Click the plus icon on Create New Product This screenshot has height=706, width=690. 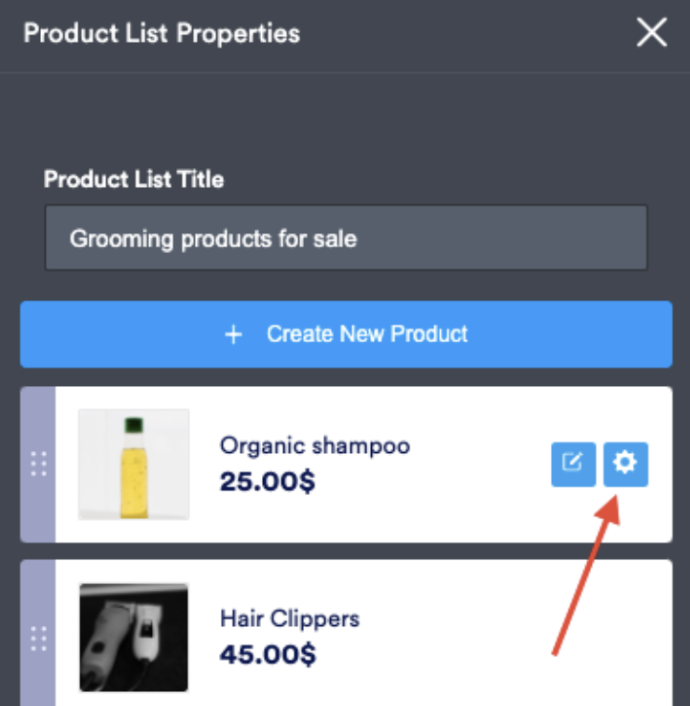[234, 334]
